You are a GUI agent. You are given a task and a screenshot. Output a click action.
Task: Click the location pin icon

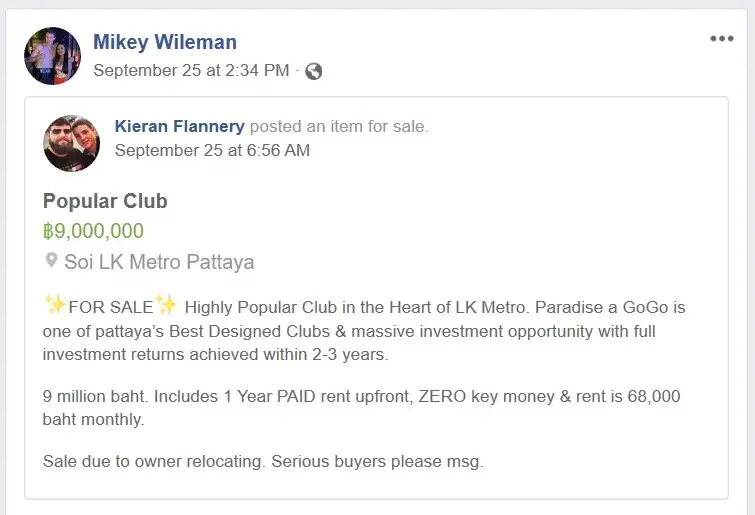pyautogui.click(x=51, y=262)
